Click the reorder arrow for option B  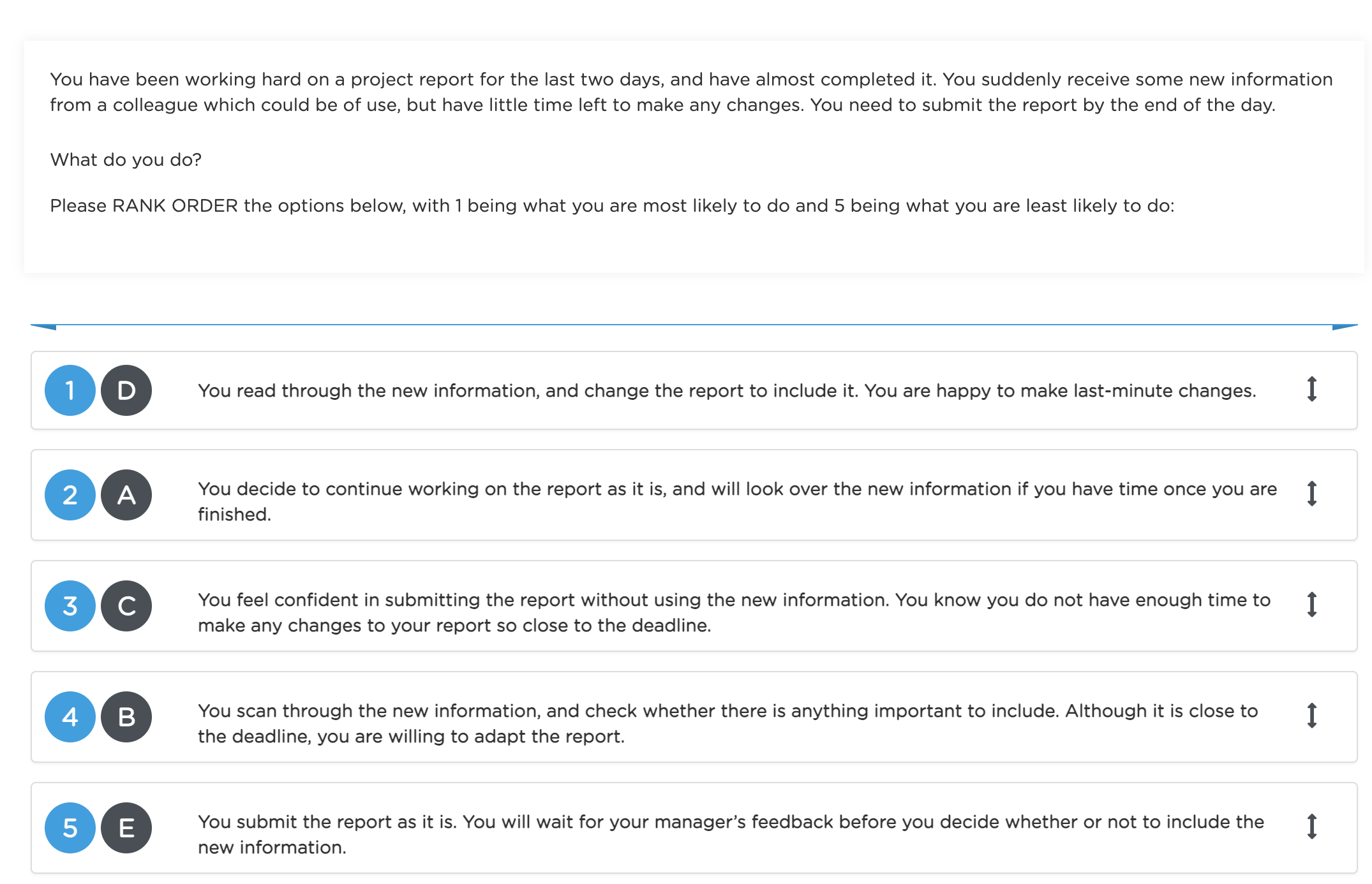[1311, 716]
